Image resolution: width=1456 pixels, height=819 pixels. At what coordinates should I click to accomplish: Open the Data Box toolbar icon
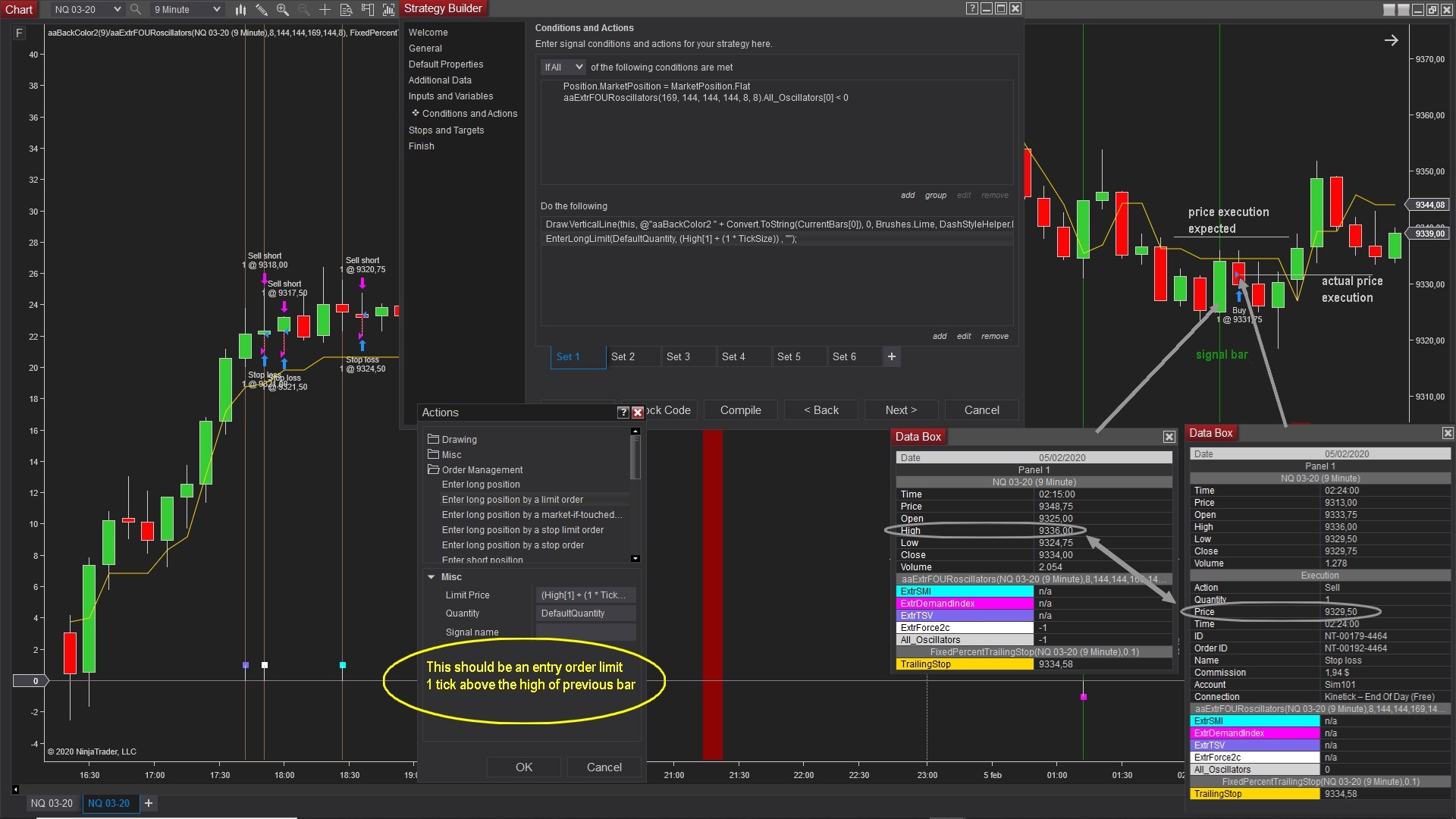[x=346, y=10]
